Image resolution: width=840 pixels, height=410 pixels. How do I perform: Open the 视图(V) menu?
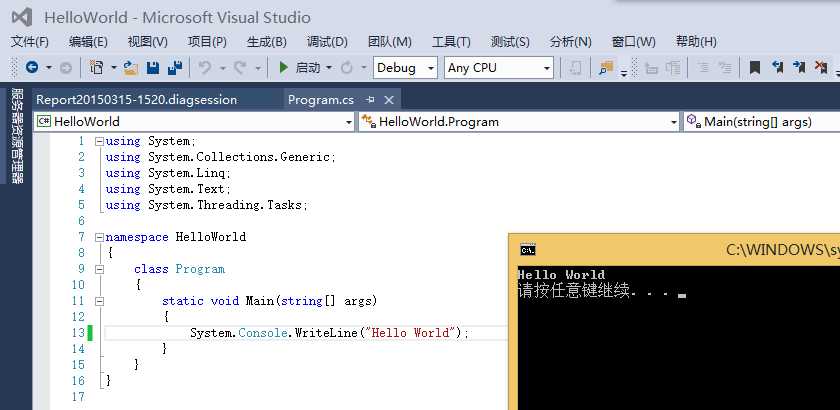tap(147, 41)
